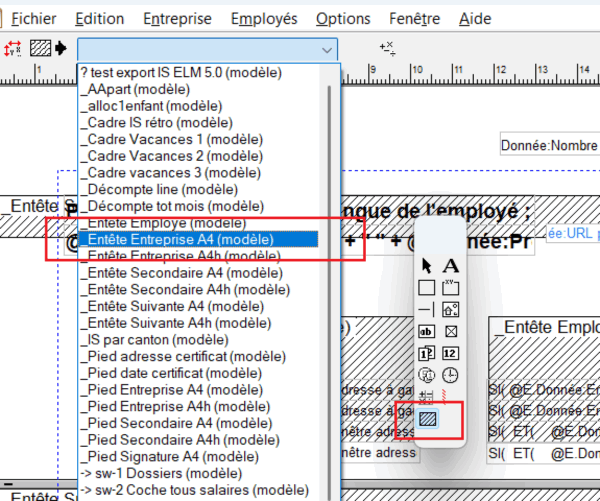Select the arrow pointer tool in palette
Image resolution: width=600 pixels, height=501 pixels.
coord(427,266)
